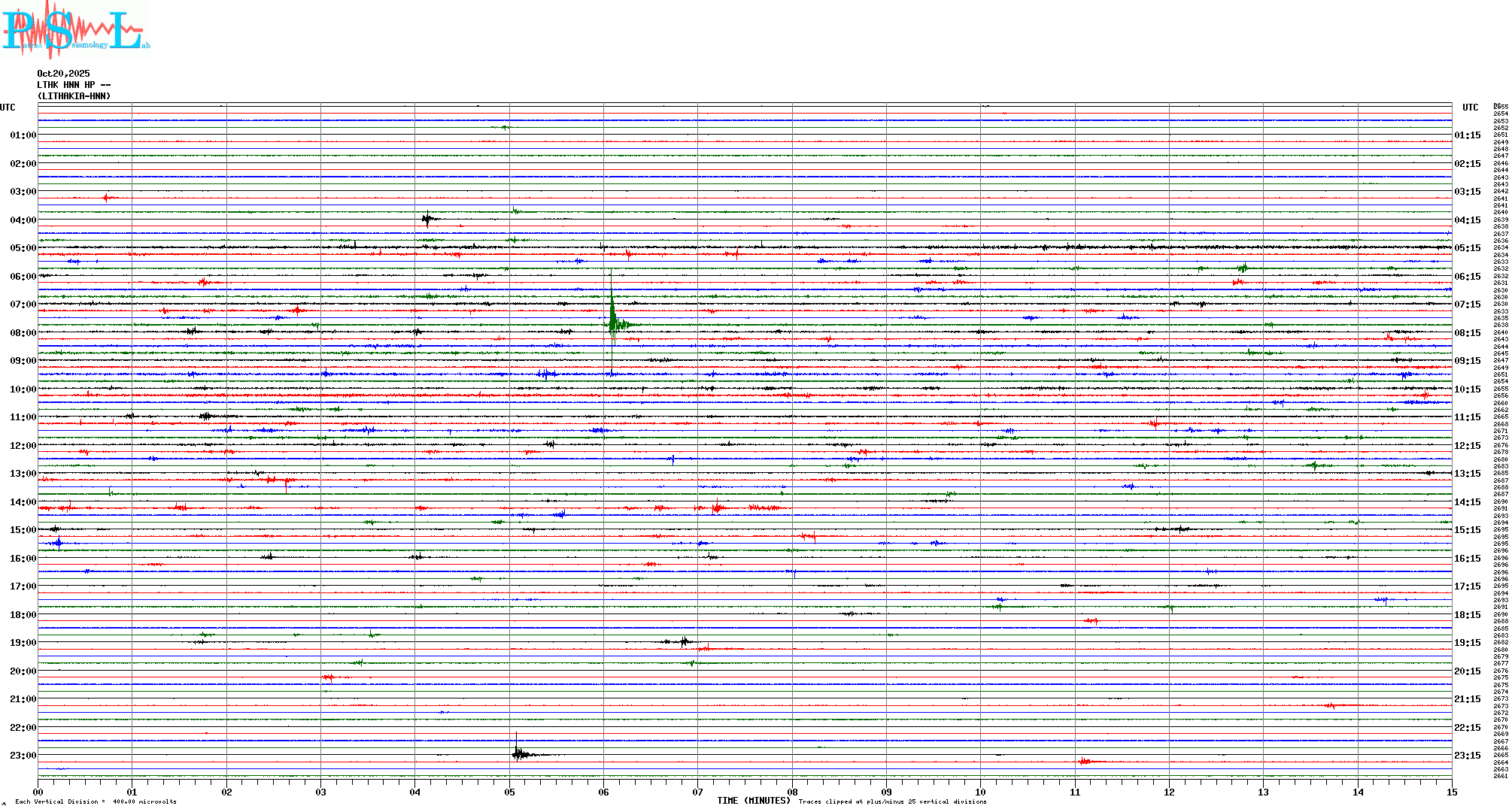
Task: Click the (LITHAKIA-HNN) station name
Action: [74, 96]
